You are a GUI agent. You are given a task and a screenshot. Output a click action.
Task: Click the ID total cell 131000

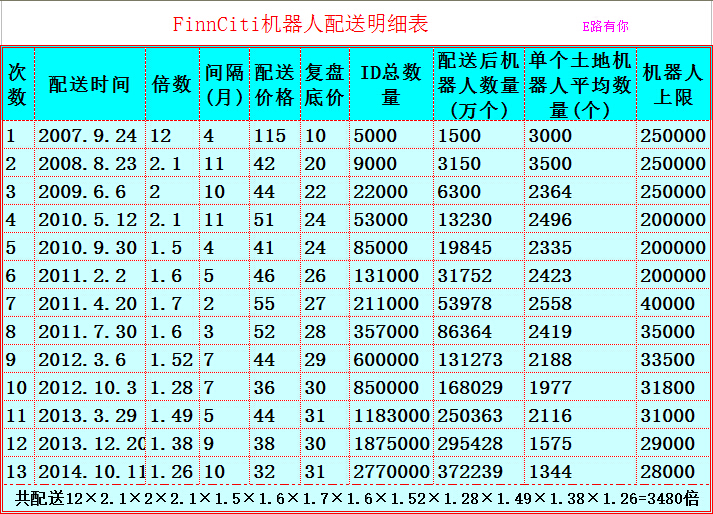391,275
